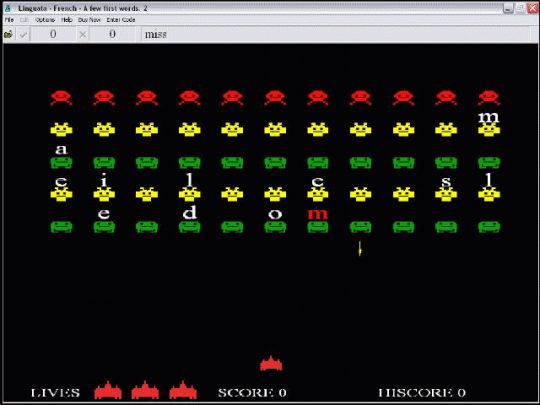Minimize the Linguata window

(x=508, y=9)
